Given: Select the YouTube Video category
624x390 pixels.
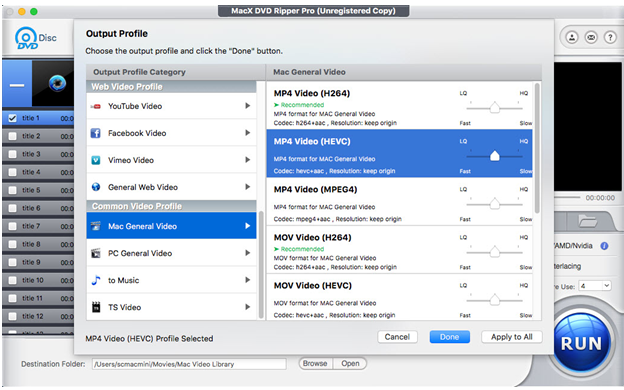Looking at the screenshot, I should pyautogui.click(x=172, y=106).
